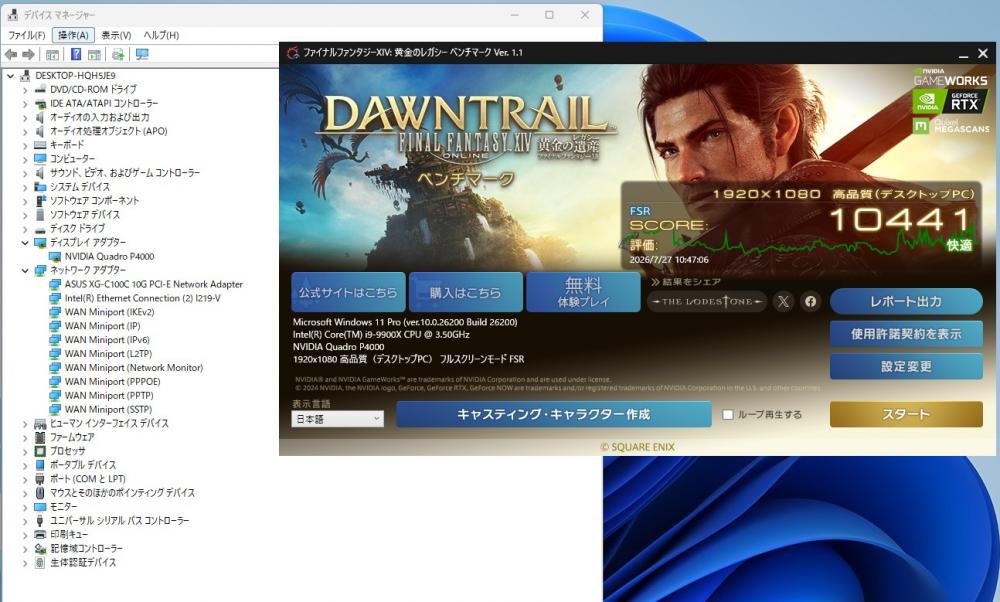Expand the ディスク ドライブ node
Screen dimensions: 1000x602
[x=26, y=228]
